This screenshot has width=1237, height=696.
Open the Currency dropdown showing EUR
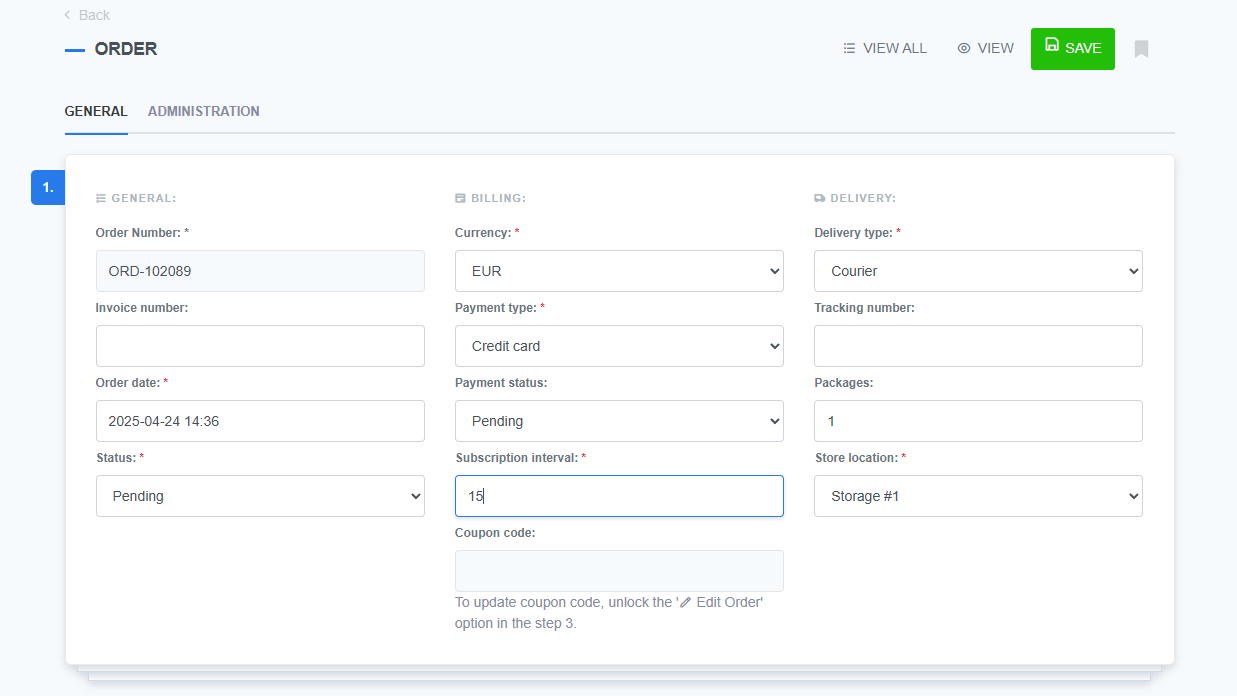click(x=618, y=270)
